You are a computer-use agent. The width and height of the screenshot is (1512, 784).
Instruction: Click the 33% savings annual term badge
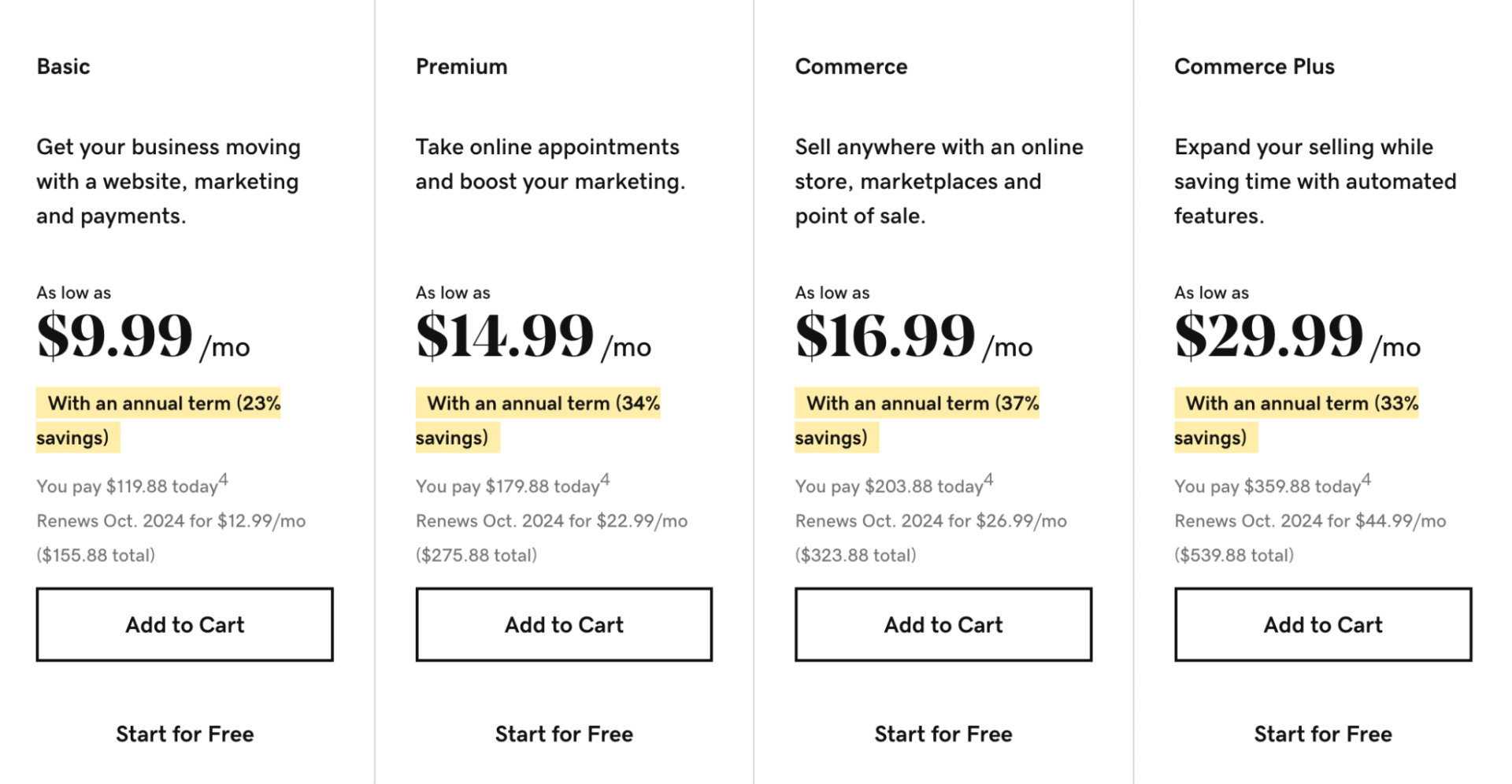point(1297,420)
